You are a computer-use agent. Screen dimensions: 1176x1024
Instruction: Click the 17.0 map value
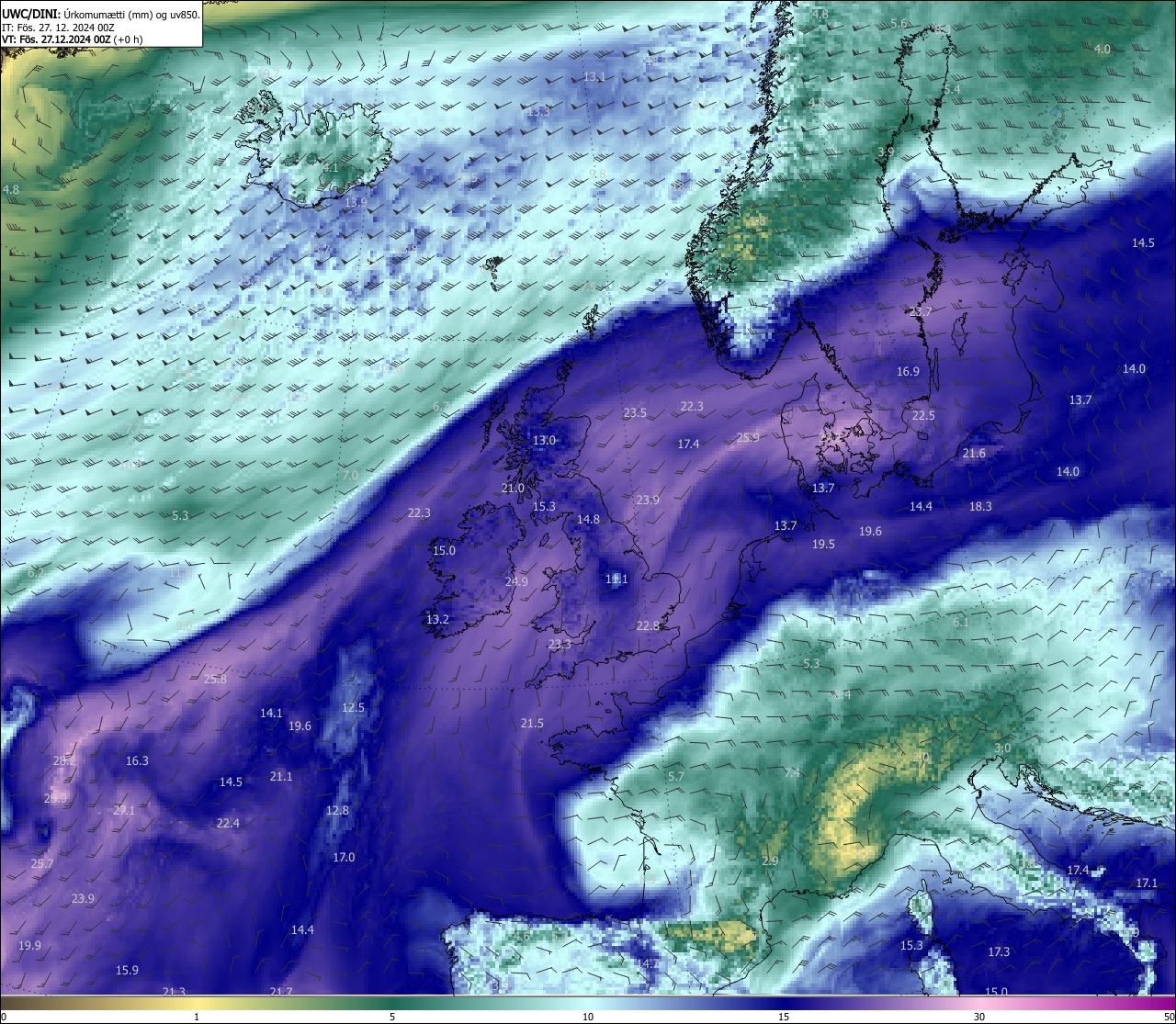[x=344, y=857]
